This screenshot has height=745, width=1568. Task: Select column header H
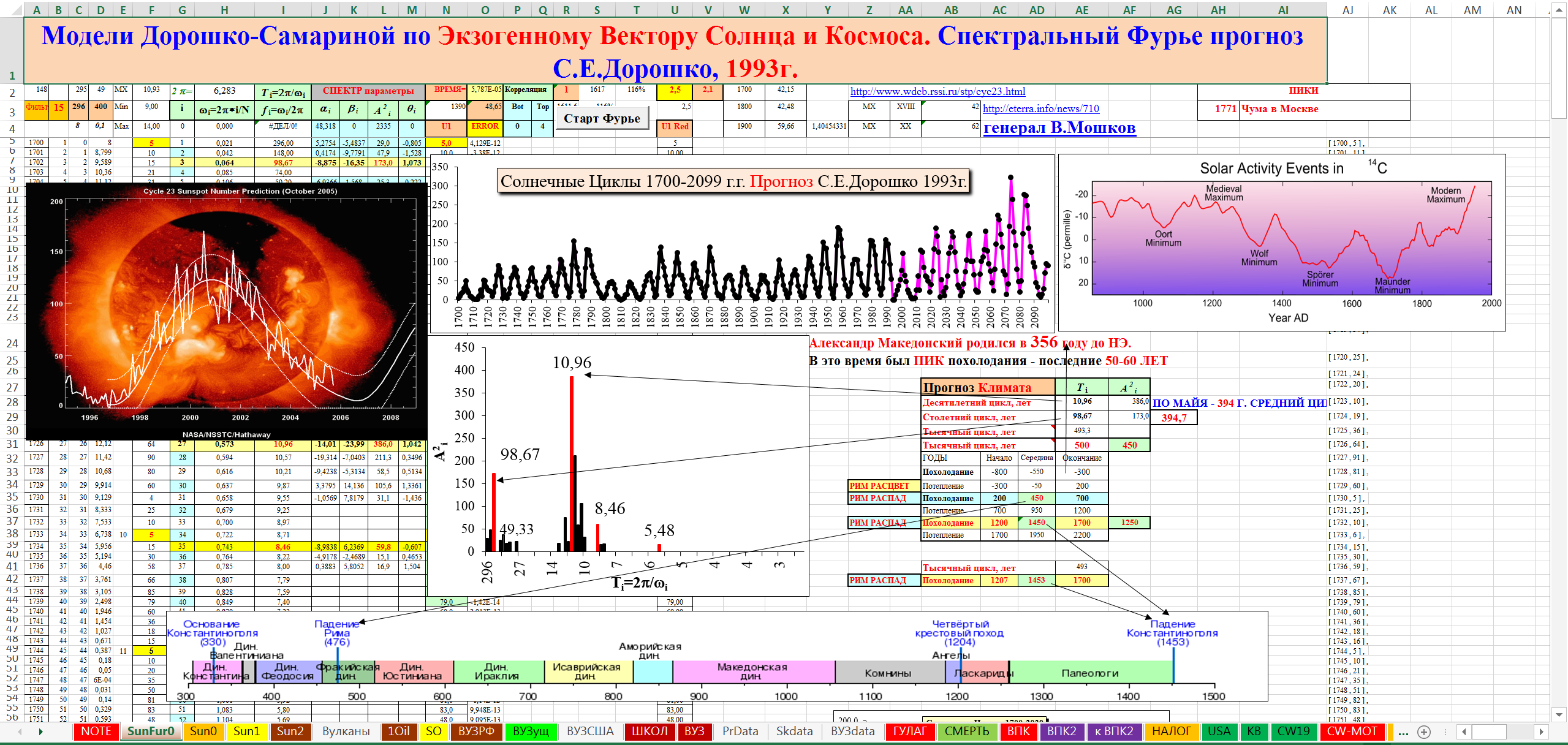[x=224, y=10]
